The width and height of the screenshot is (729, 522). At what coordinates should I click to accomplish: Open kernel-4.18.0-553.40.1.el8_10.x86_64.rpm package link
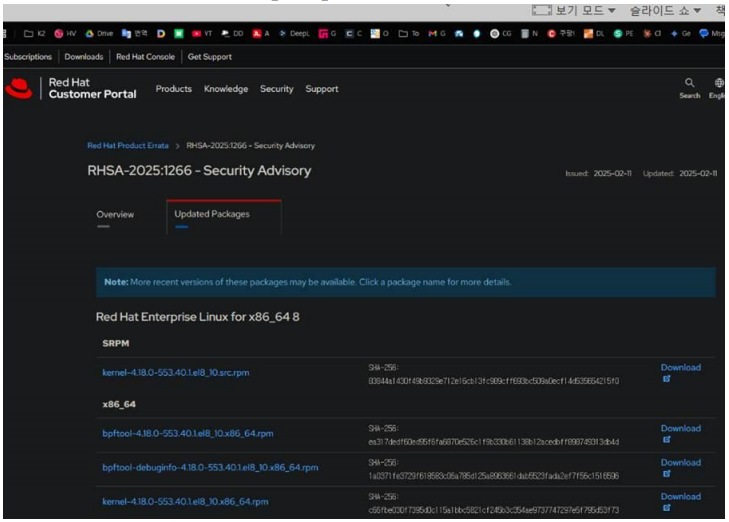(x=185, y=502)
